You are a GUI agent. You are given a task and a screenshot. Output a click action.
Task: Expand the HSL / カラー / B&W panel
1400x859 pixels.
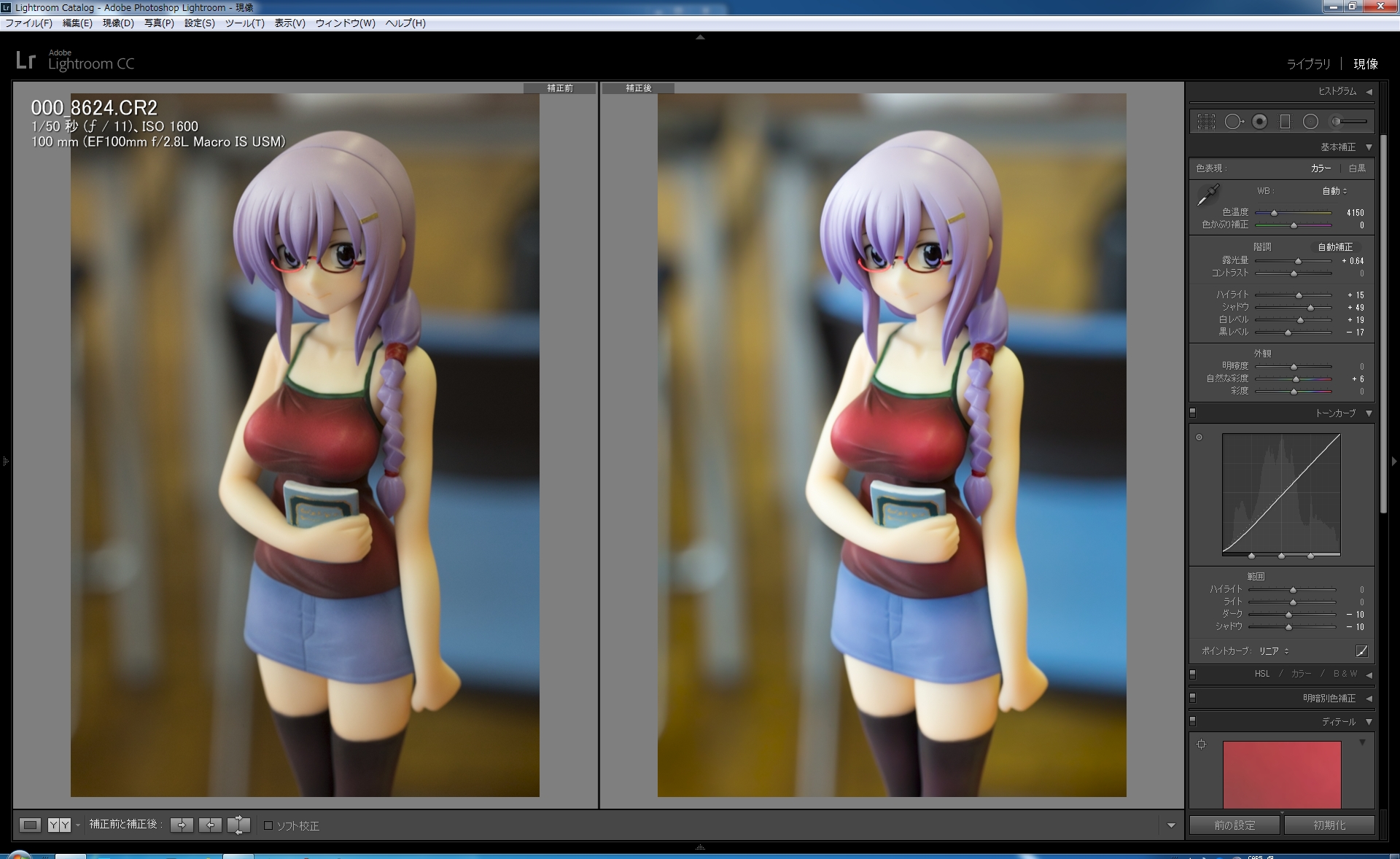pyautogui.click(x=1369, y=674)
